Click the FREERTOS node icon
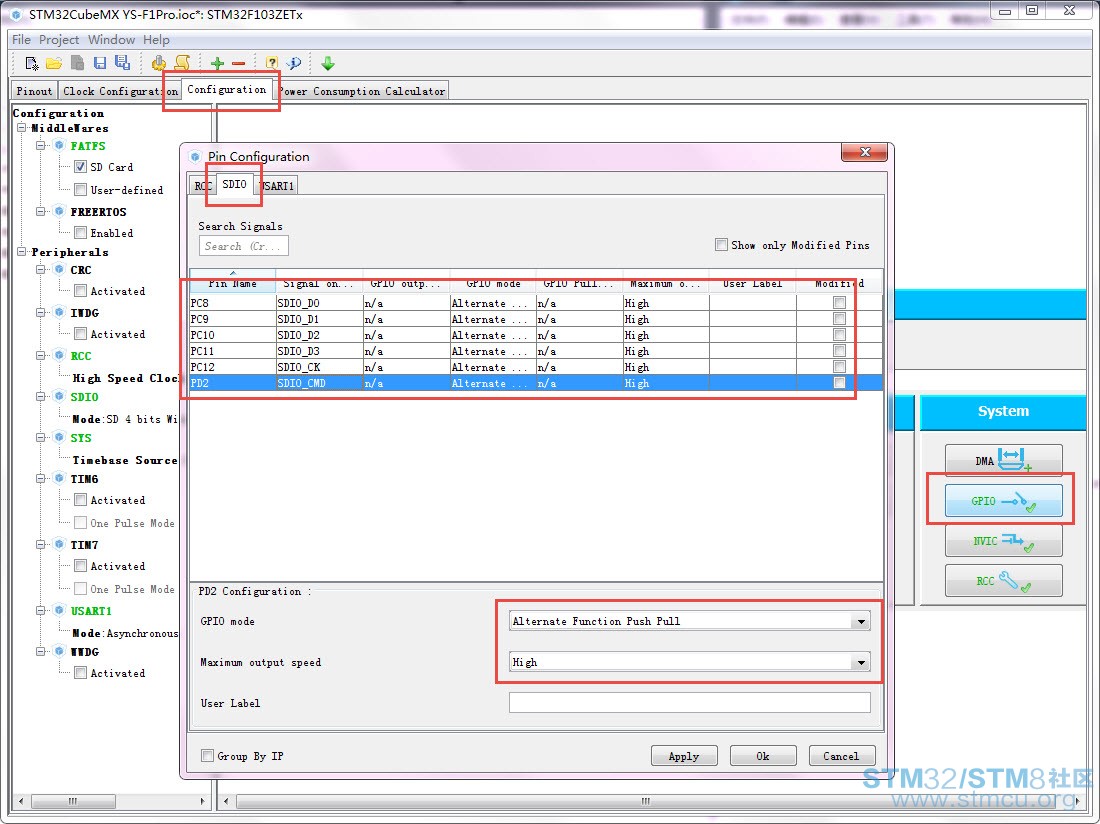1100x824 pixels. [60, 211]
